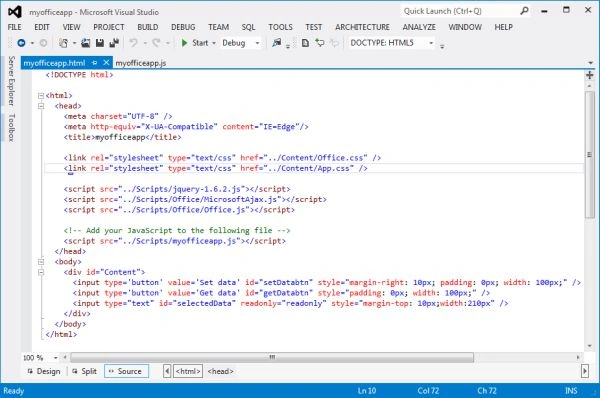The width and height of the screenshot is (600, 398).
Task: Open the TEST menu
Action: (x=313, y=27)
